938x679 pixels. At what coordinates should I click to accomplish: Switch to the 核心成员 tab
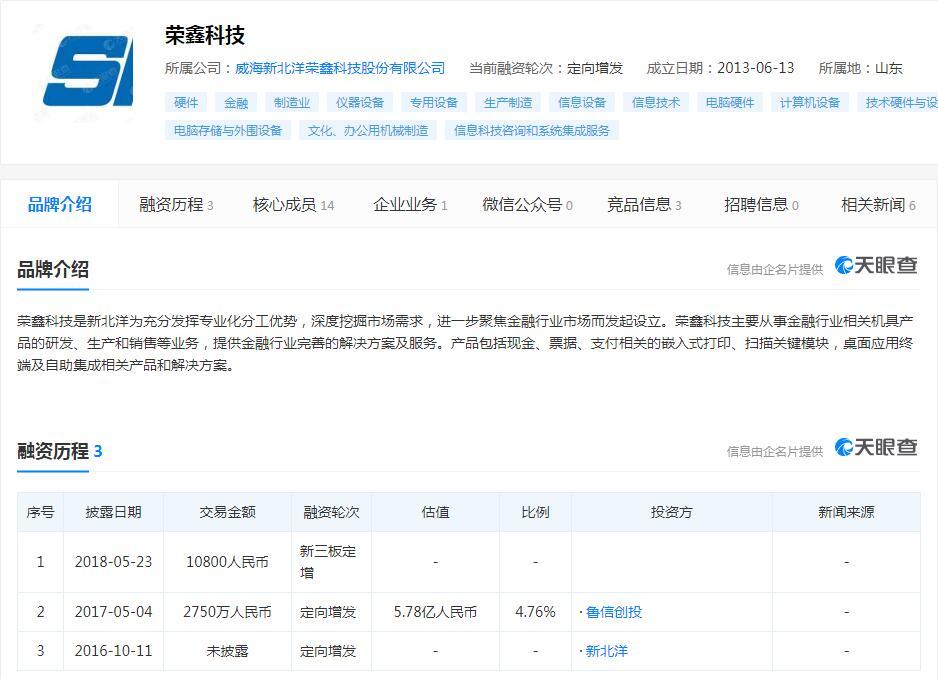point(284,202)
